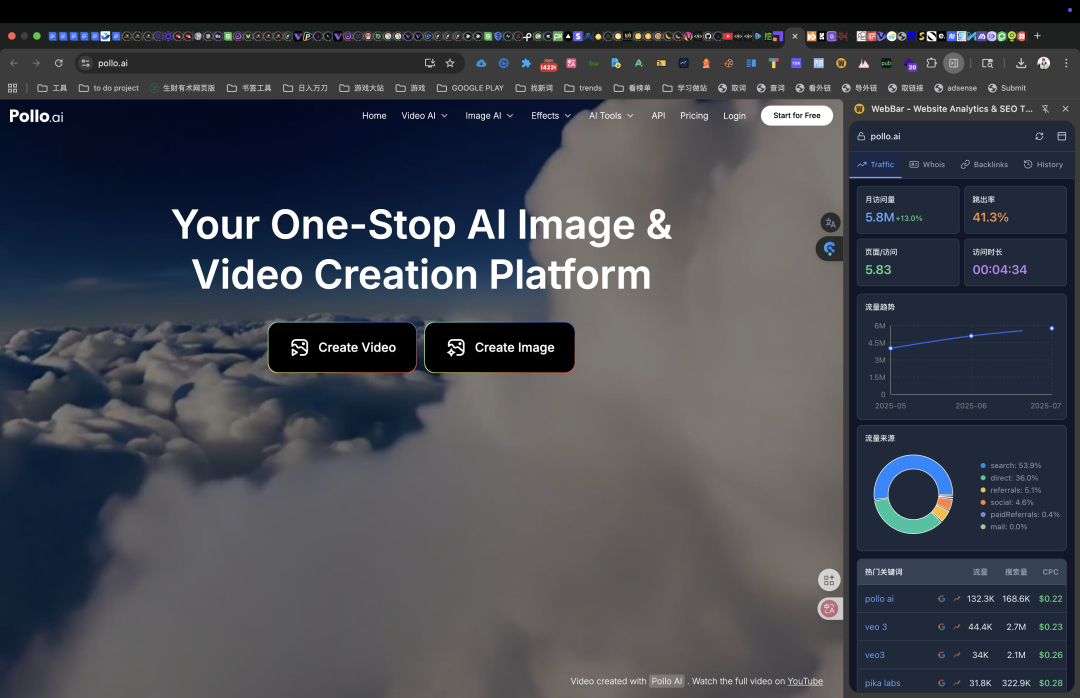The height and width of the screenshot is (698, 1080).
Task: Click the blue swirl floating widget icon
Action: point(830,249)
